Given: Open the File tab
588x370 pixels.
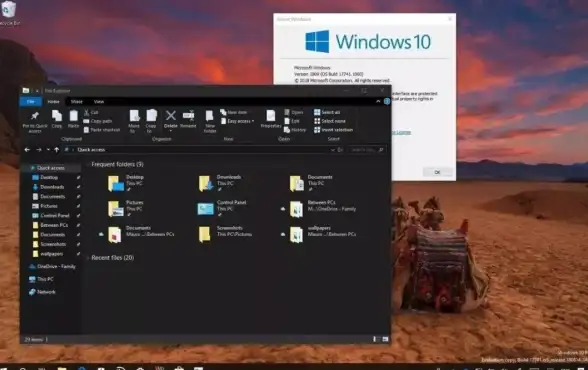Looking at the screenshot, I should tap(31, 101).
